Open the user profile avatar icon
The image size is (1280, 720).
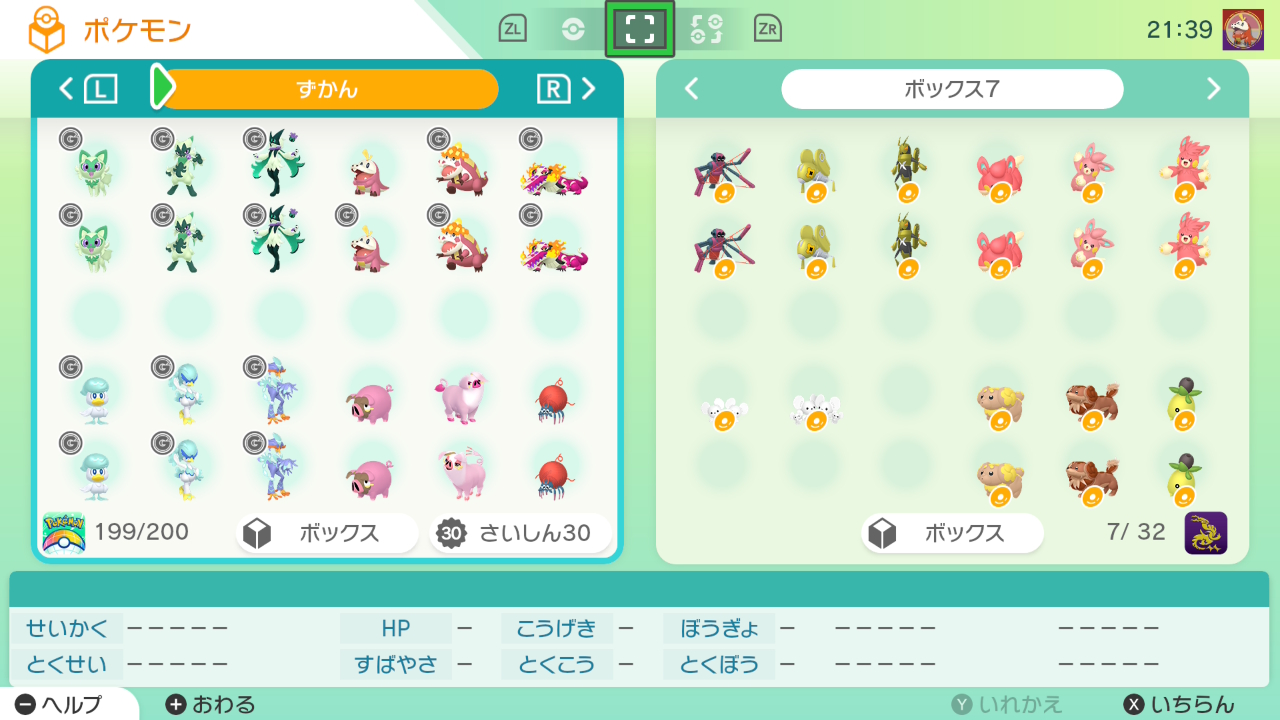(x=1243, y=30)
